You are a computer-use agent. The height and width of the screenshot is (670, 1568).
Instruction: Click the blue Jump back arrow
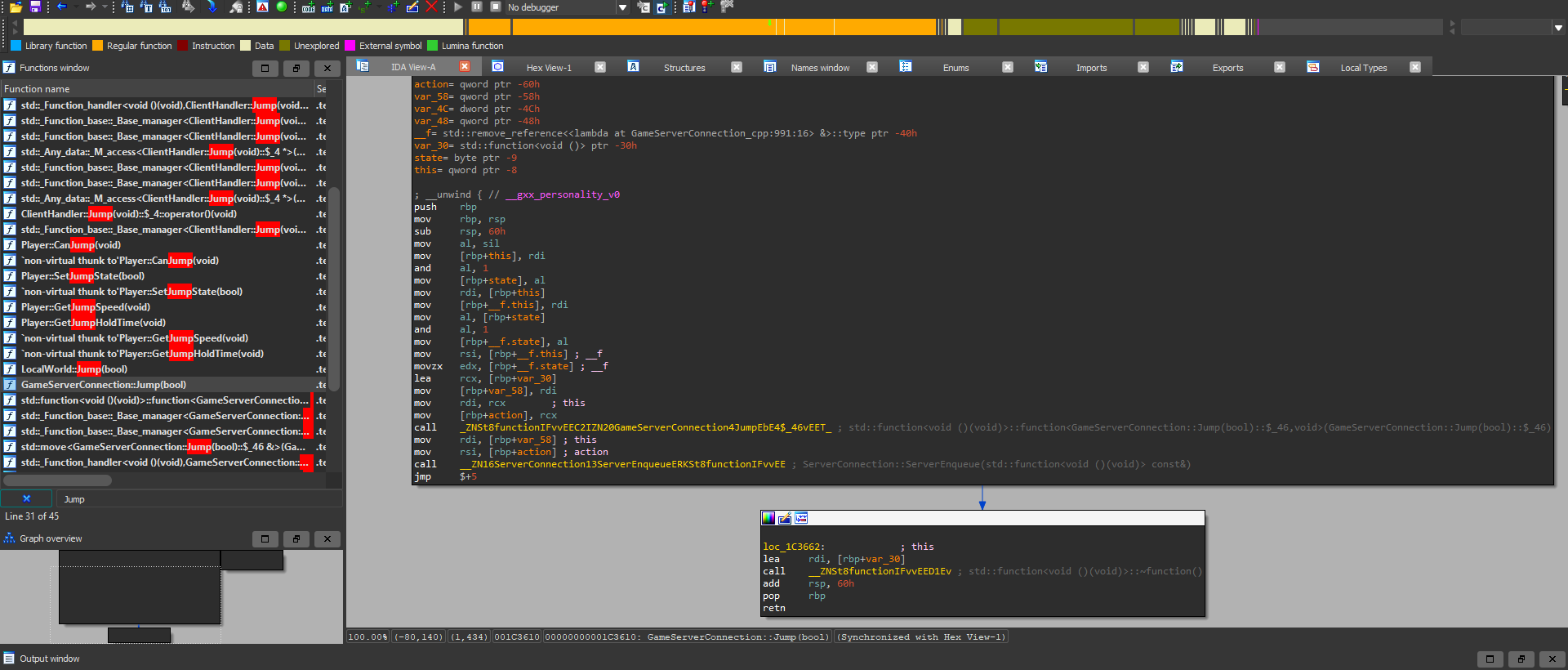61,7
